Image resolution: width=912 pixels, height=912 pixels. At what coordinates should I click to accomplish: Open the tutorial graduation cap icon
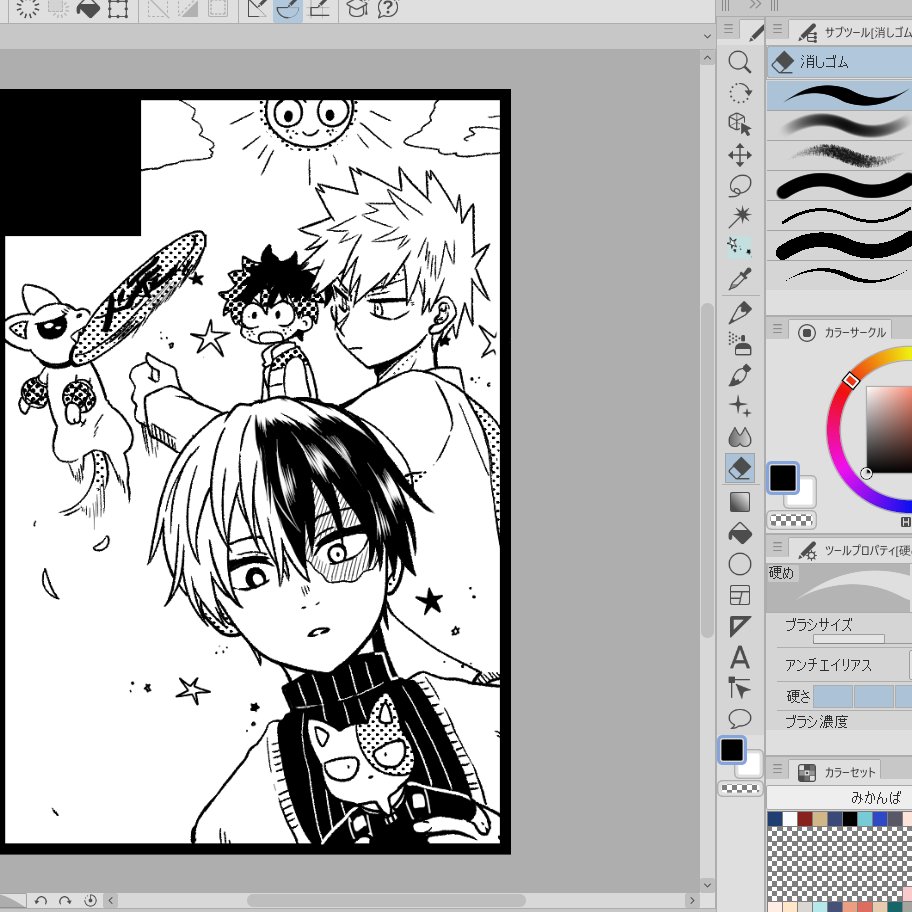click(x=357, y=8)
